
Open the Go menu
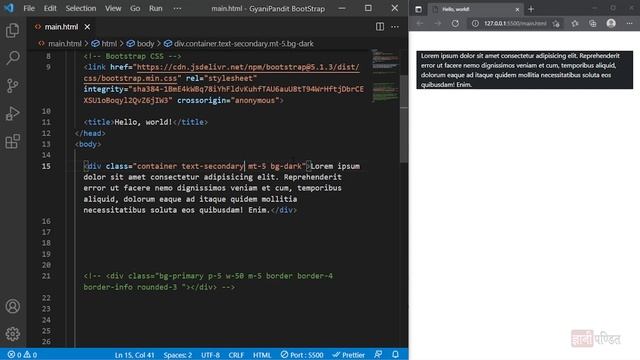(135, 8)
